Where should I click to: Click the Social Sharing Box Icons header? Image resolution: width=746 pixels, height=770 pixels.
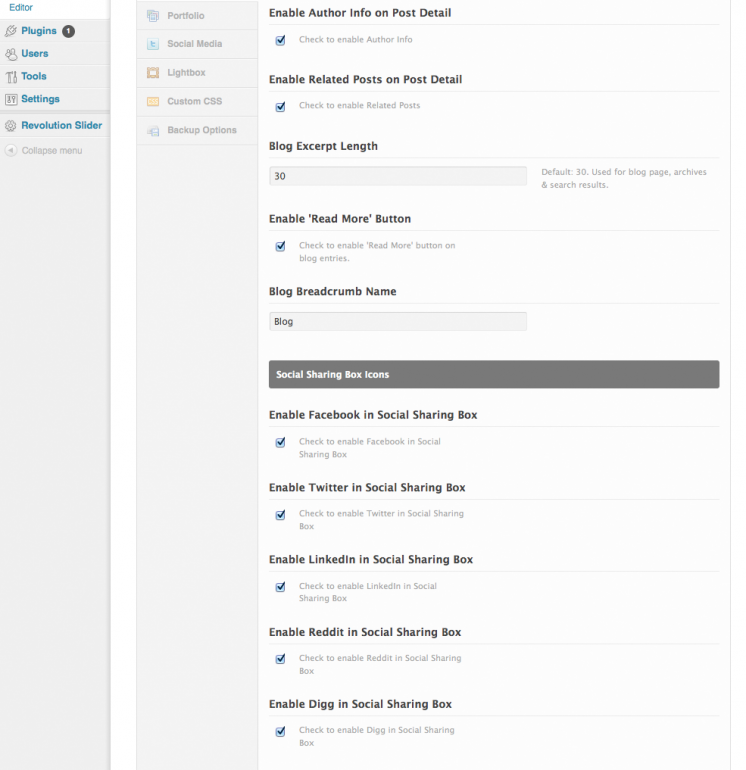pyautogui.click(x=494, y=374)
